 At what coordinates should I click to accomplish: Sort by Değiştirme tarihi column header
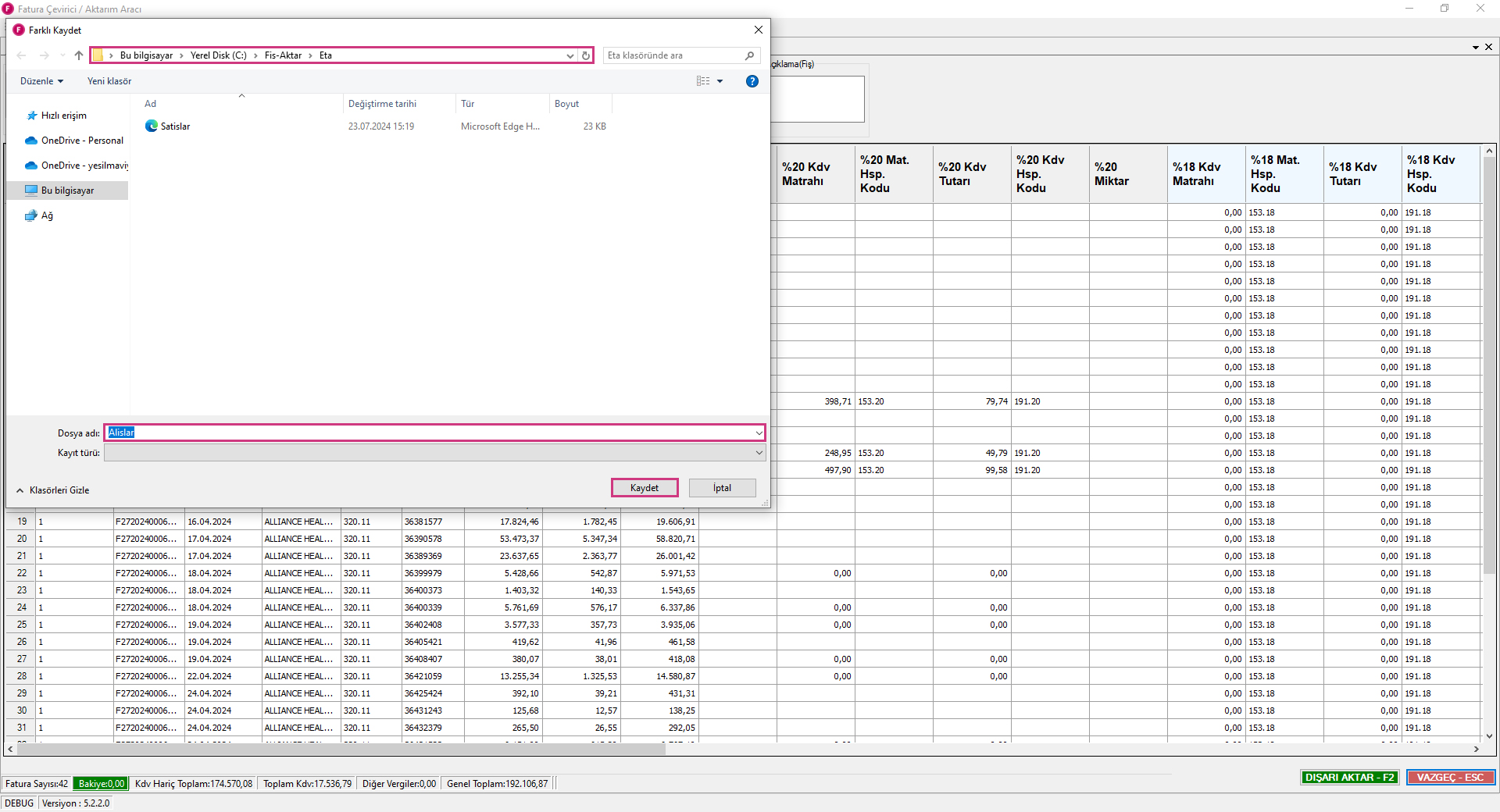click(x=382, y=104)
